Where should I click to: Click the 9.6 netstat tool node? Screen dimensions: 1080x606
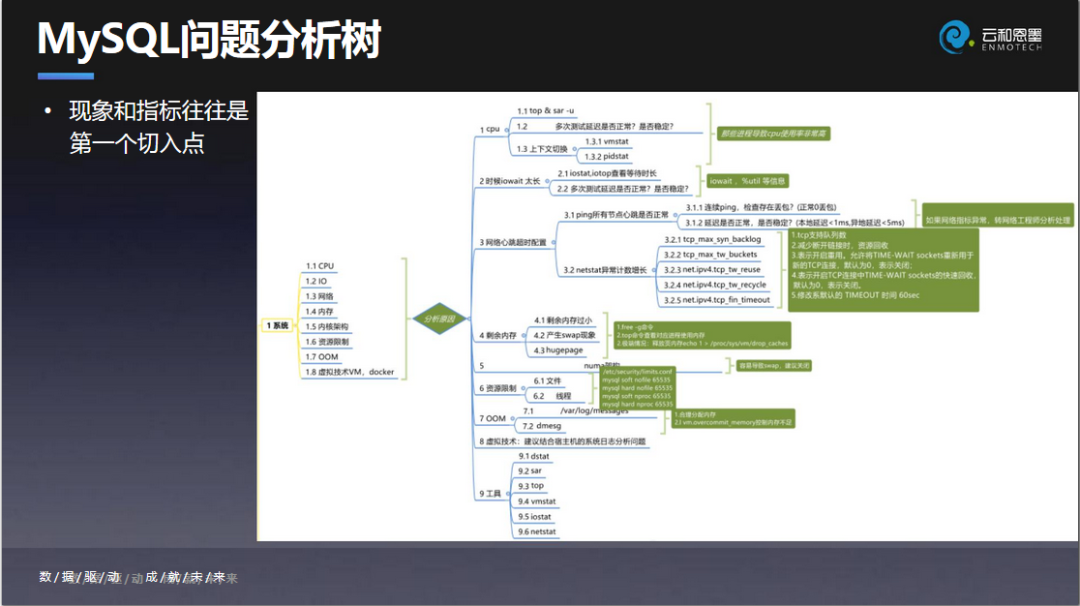tap(537, 532)
